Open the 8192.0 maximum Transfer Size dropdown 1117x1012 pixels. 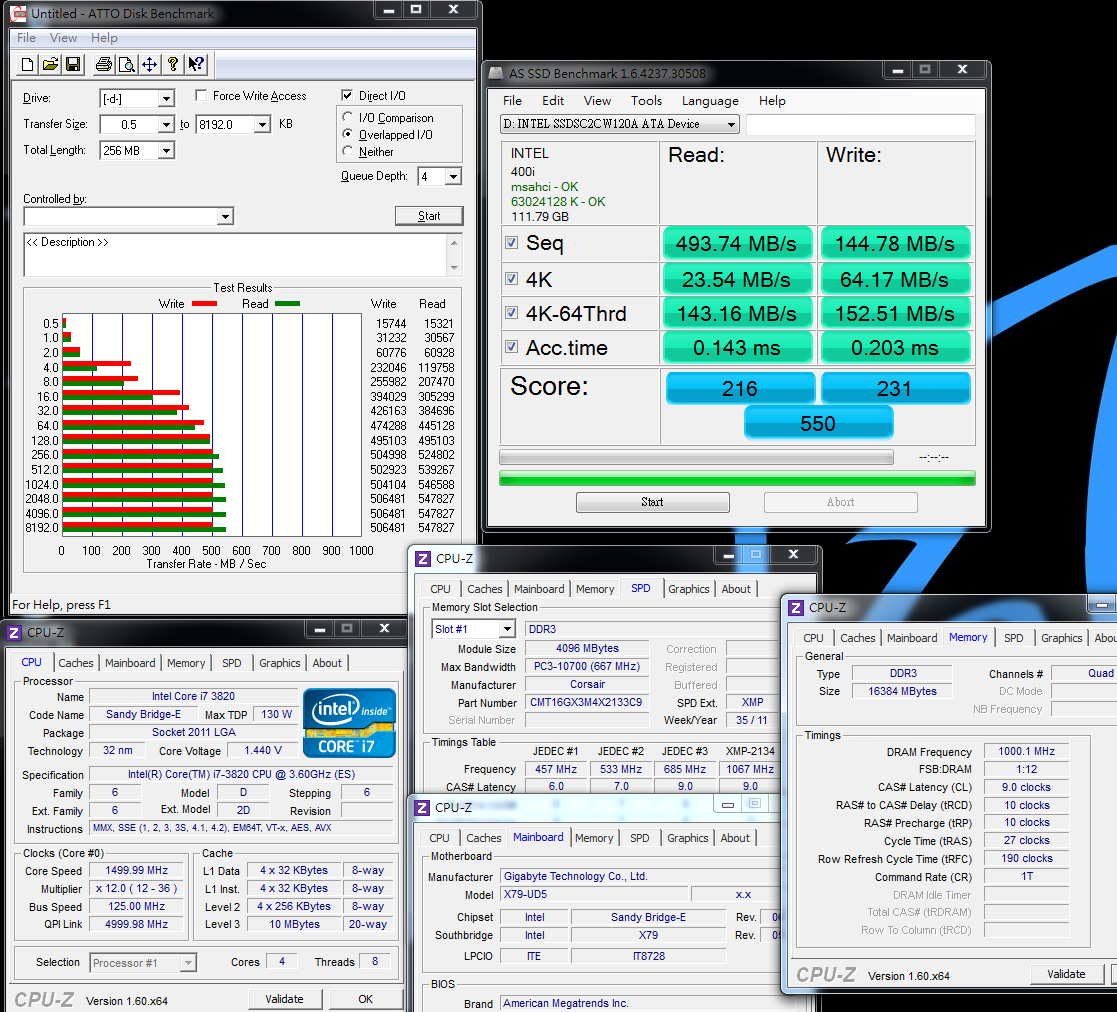pyautogui.click(x=262, y=125)
